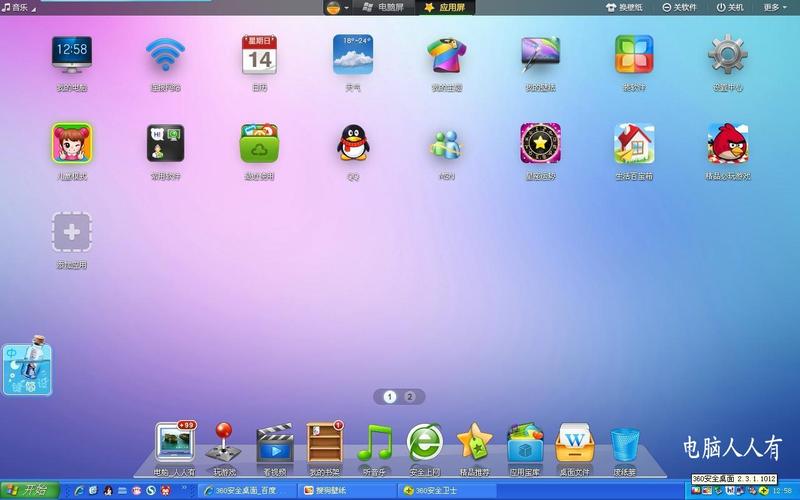Click the 添加应用 plus placeholder
The height and width of the screenshot is (500, 800).
(72, 232)
